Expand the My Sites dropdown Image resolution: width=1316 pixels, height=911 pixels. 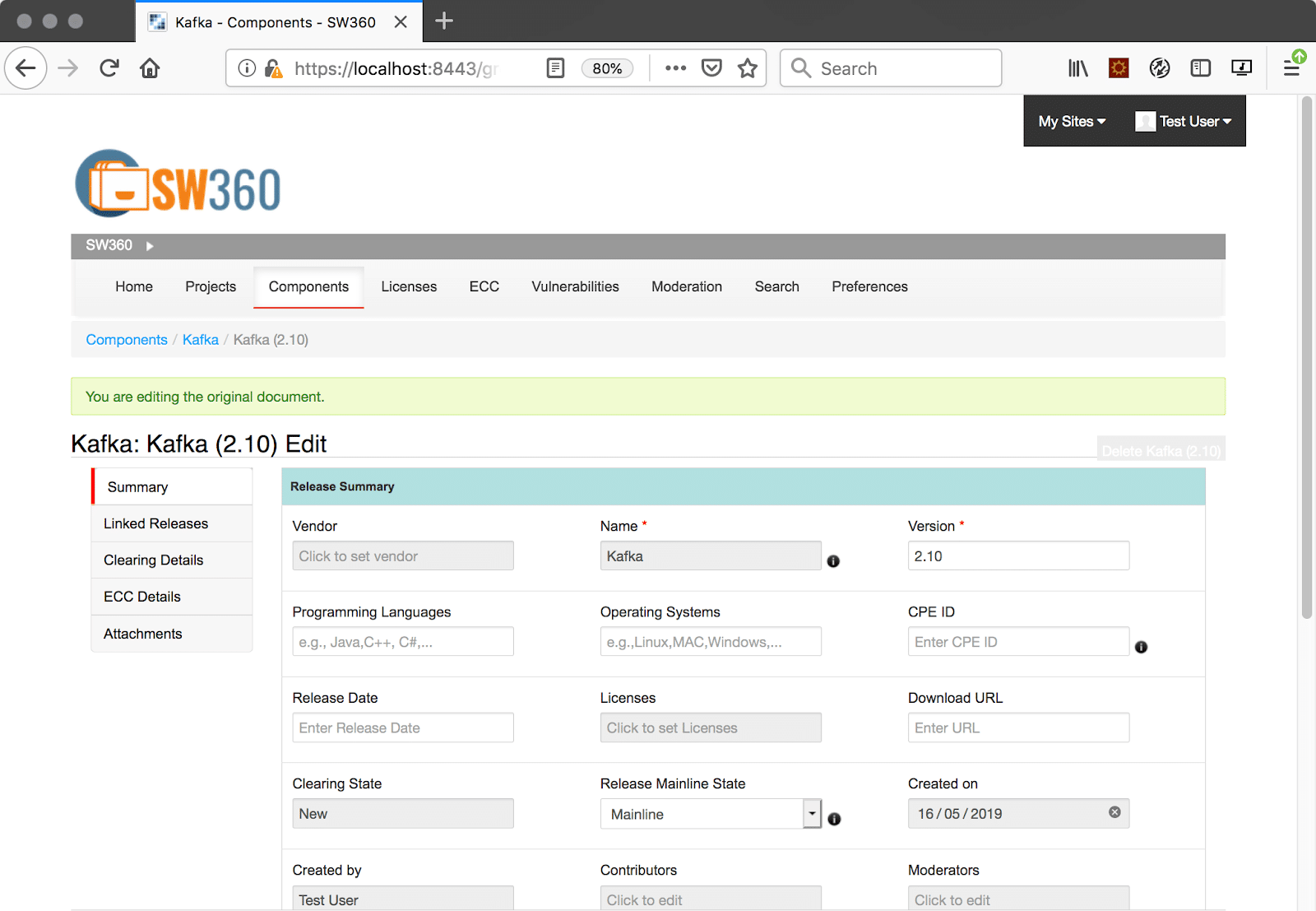point(1072,121)
